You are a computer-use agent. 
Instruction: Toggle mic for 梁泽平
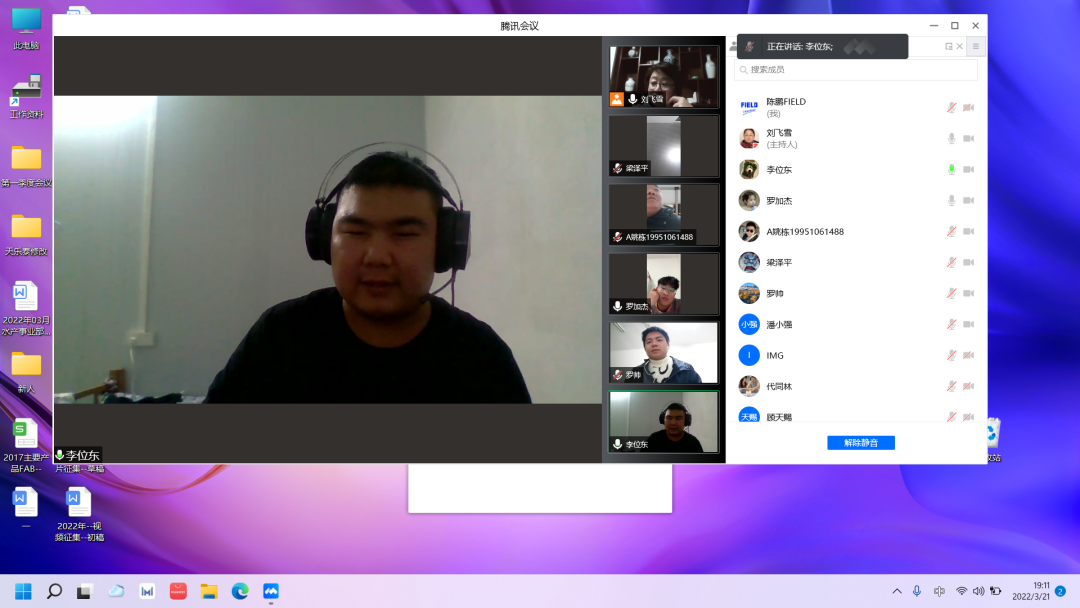951,262
